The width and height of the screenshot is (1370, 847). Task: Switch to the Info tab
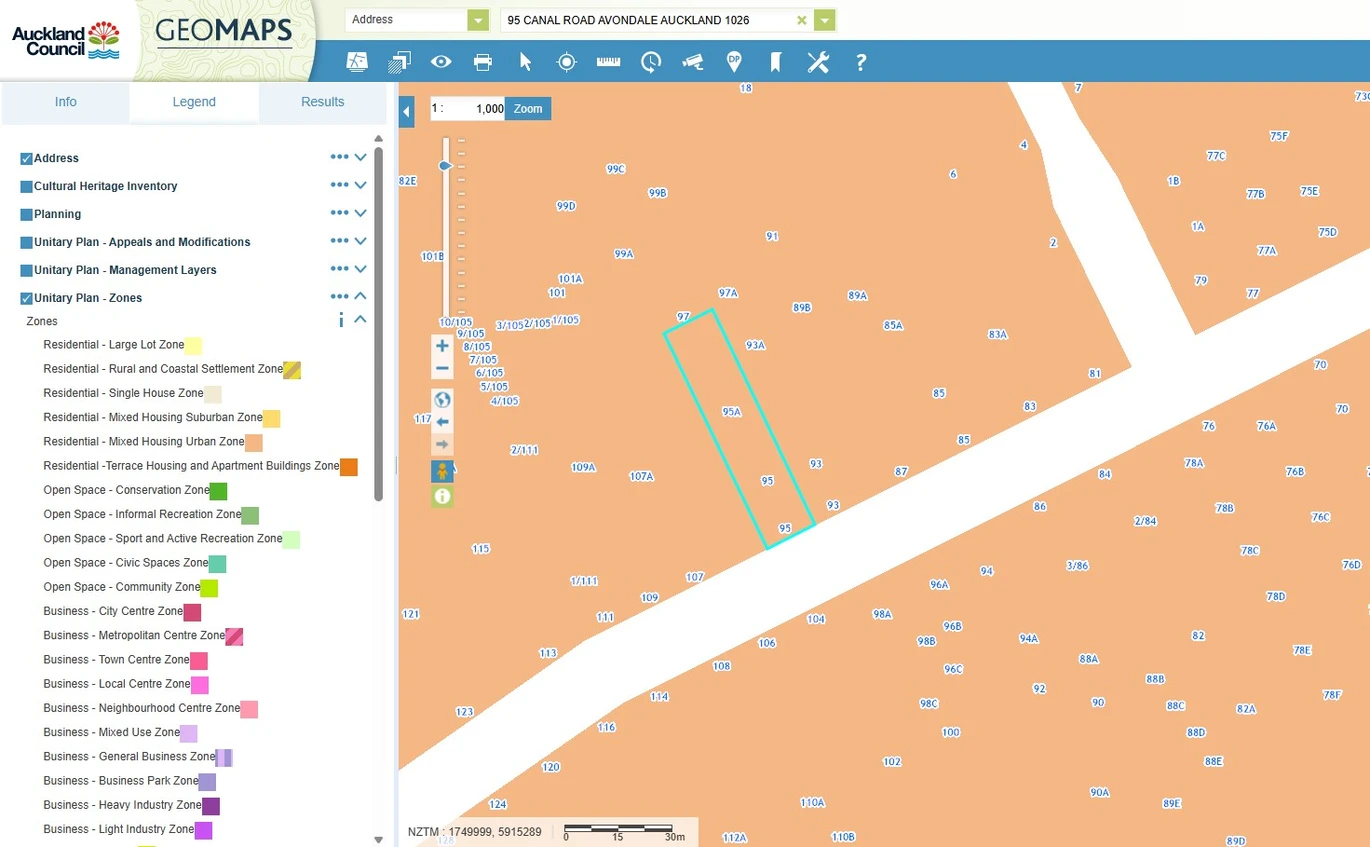click(x=66, y=102)
